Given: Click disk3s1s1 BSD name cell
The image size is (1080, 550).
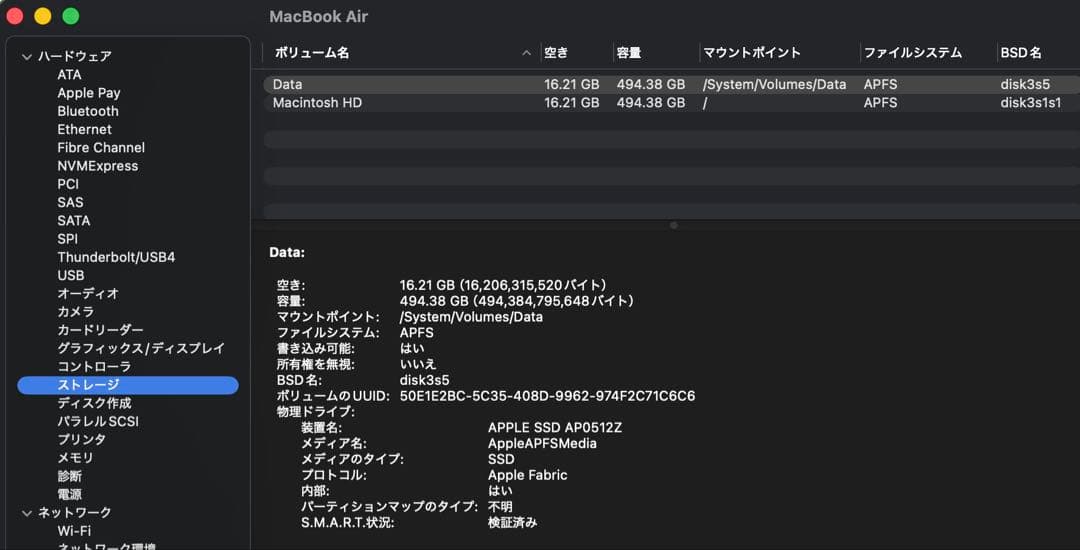Looking at the screenshot, I should click(x=1031, y=103).
